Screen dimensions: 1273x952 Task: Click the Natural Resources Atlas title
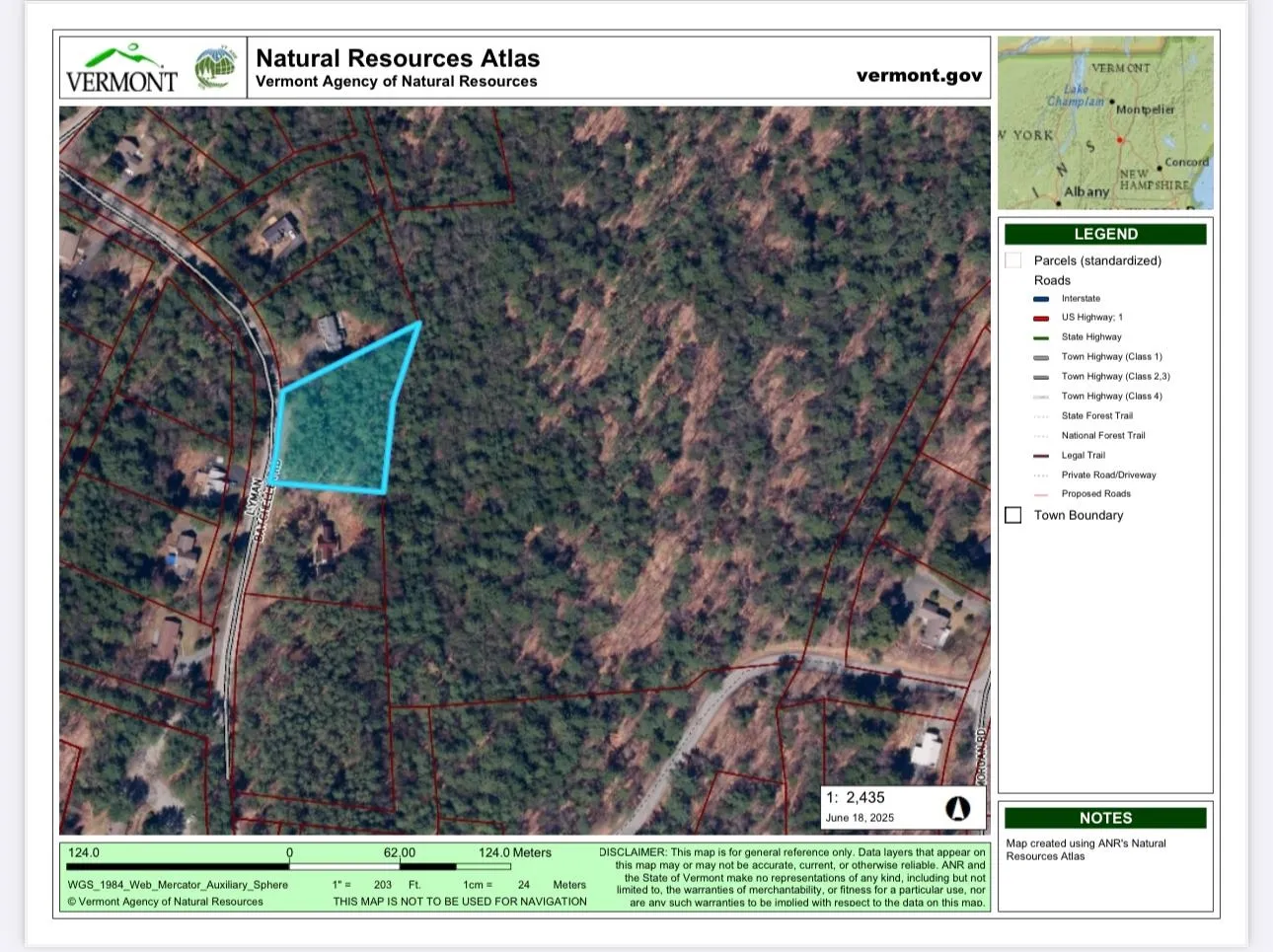(x=398, y=58)
